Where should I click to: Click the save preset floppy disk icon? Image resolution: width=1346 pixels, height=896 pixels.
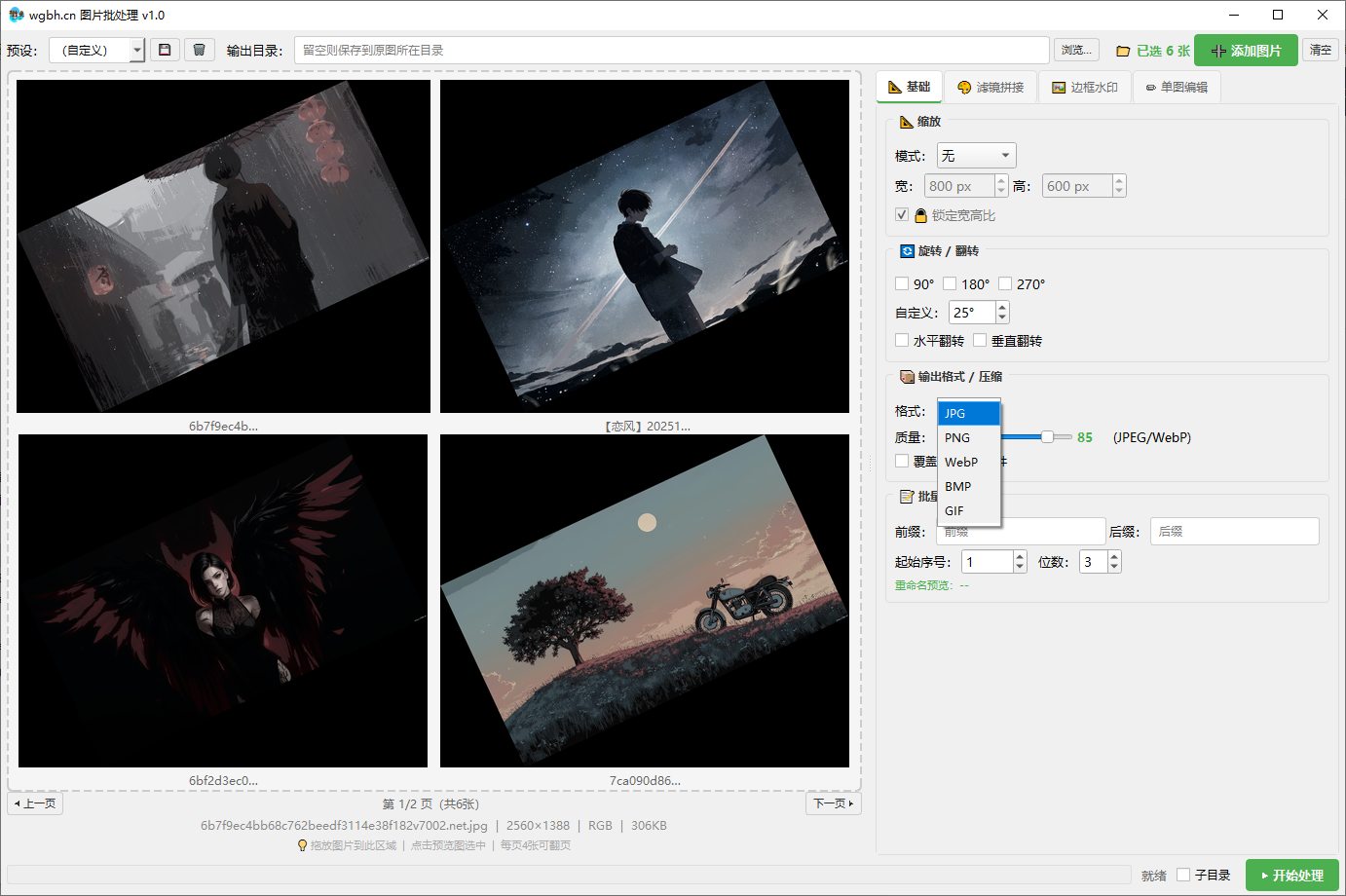pos(165,50)
